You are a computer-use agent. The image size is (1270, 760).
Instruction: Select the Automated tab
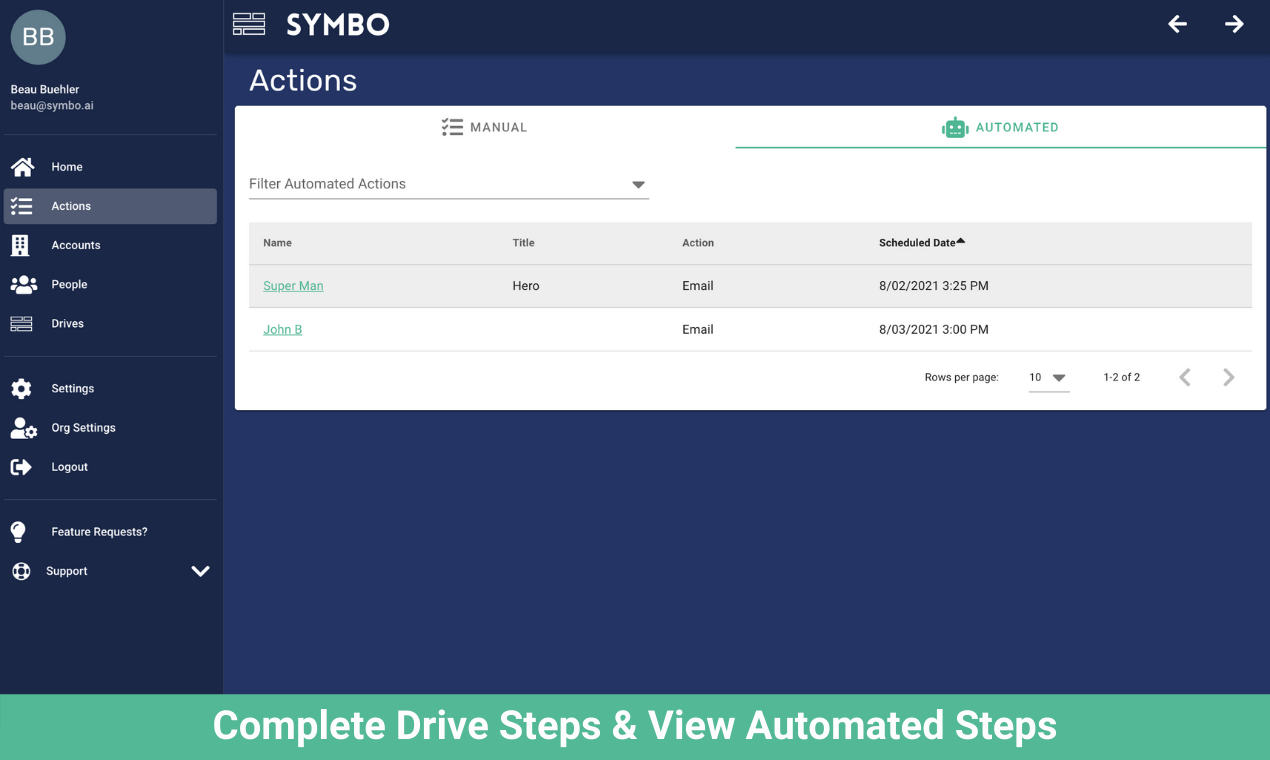point(1001,127)
